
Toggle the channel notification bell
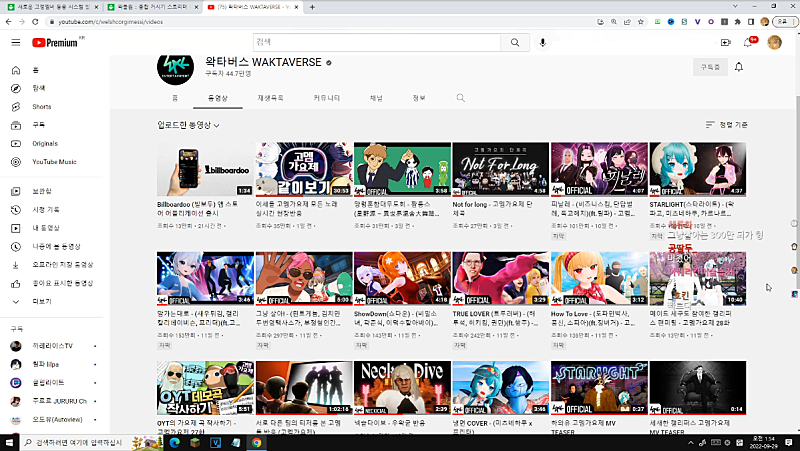(739, 67)
